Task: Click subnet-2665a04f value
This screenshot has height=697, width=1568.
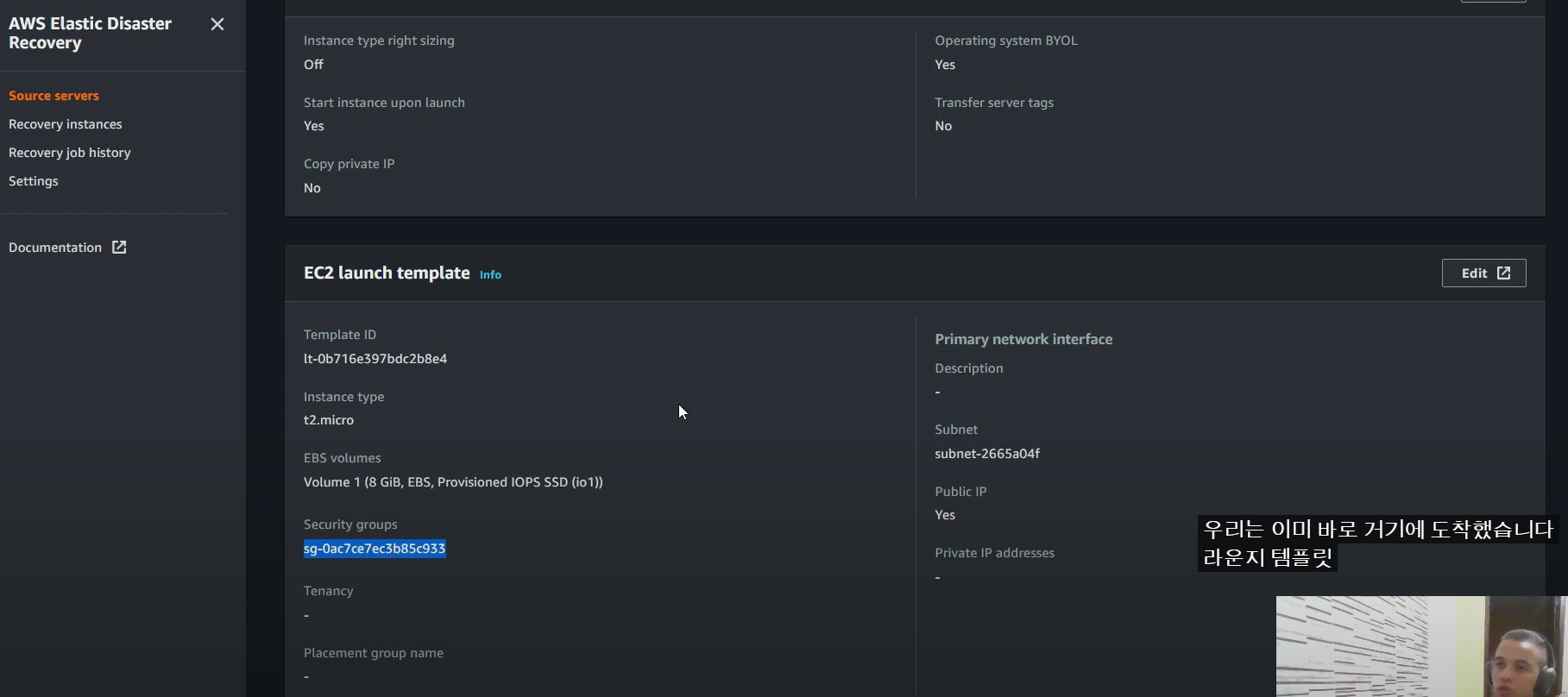Action: pyautogui.click(x=987, y=454)
